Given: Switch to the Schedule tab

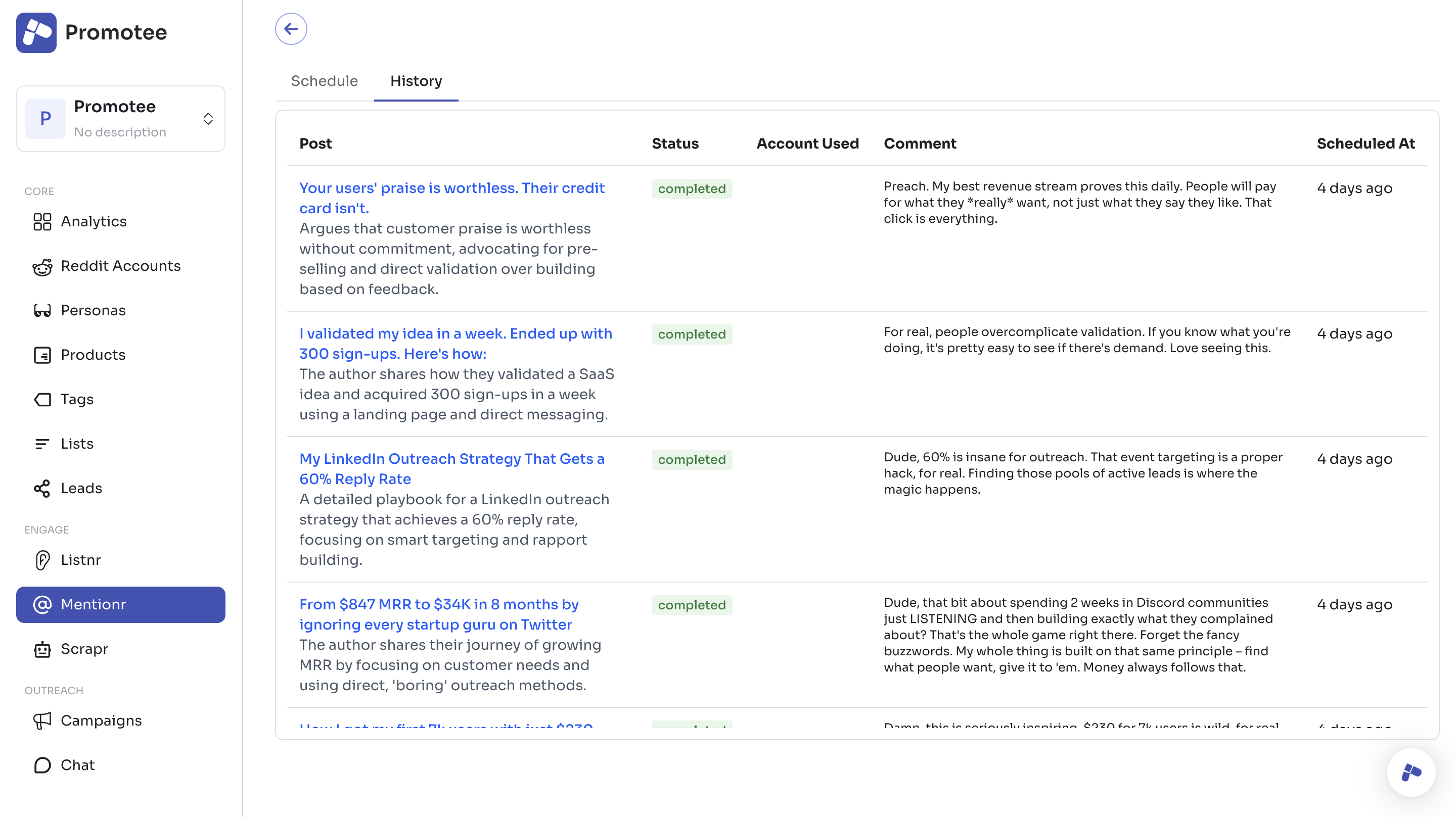Looking at the screenshot, I should pyautogui.click(x=324, y=81).
